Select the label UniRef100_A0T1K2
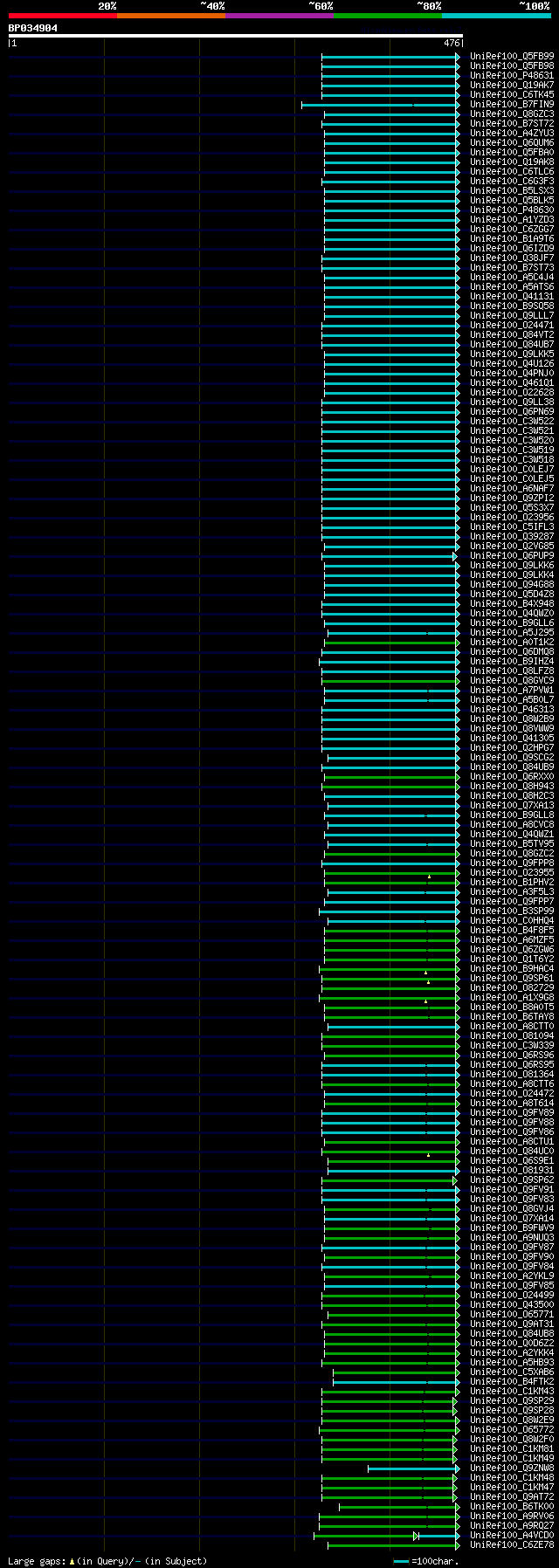Screen dimensions: 559x1568 tap(512, 642)
